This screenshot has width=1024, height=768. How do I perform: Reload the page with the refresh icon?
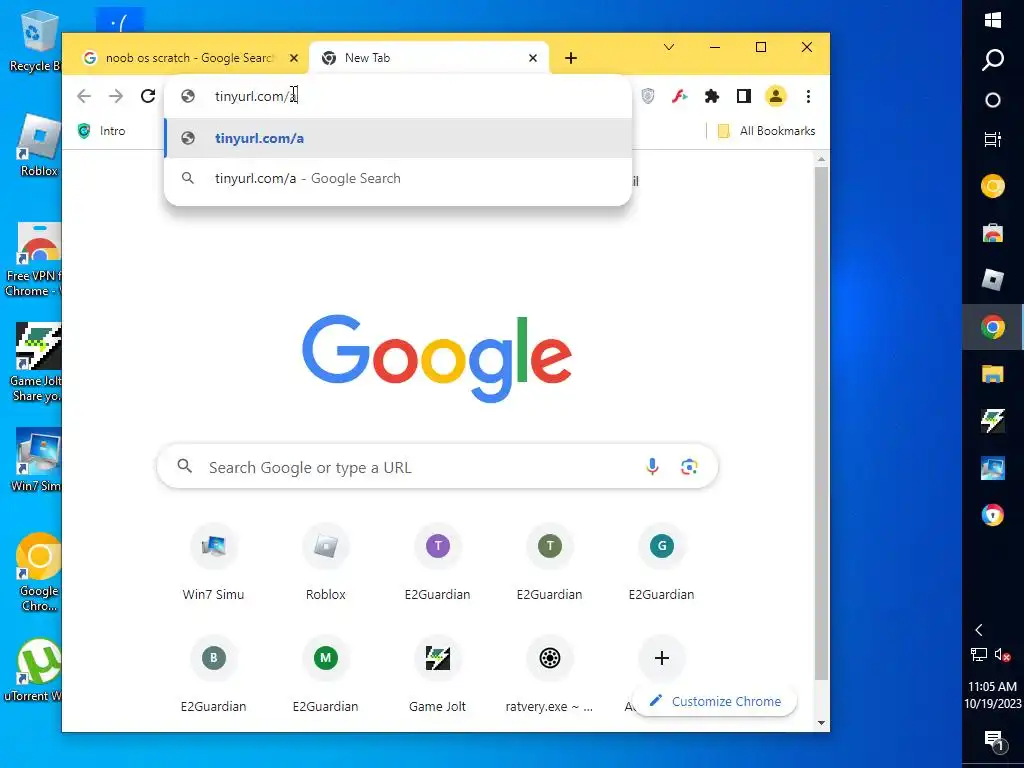click(x=148, y=96)
